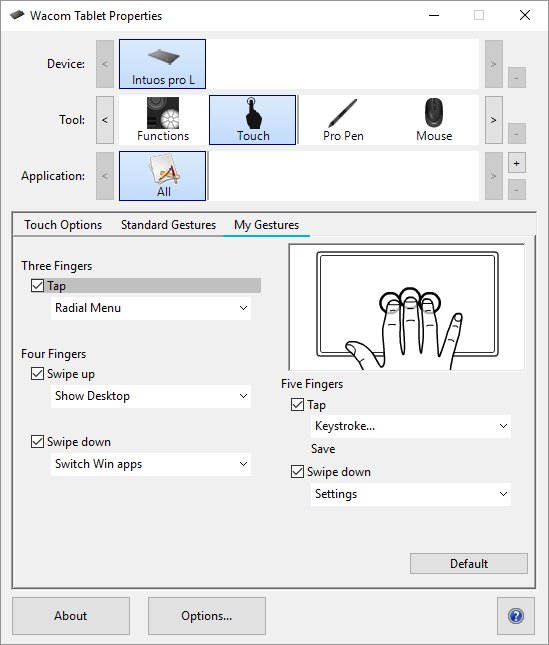
Task: Select the Pro Pen tool icon
Action: pos(343,120)
